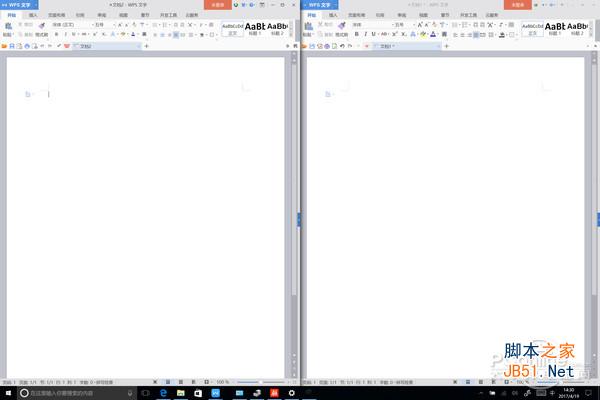Adjust zoom slider in left window status bar
600x400 pixels.
(261, 382)
